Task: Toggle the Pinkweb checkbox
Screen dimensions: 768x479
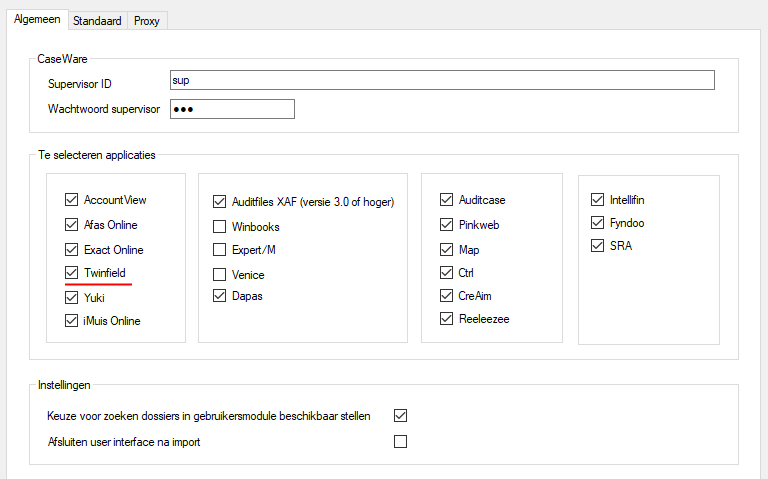Action: click(x=446, y=224)
